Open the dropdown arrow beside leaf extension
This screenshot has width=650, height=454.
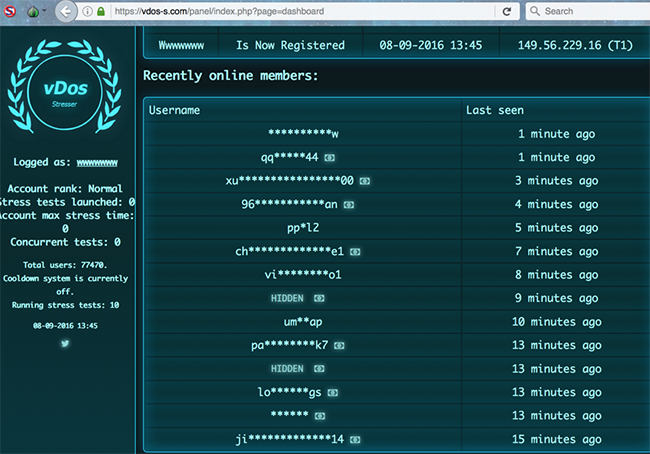coord(44,12)
